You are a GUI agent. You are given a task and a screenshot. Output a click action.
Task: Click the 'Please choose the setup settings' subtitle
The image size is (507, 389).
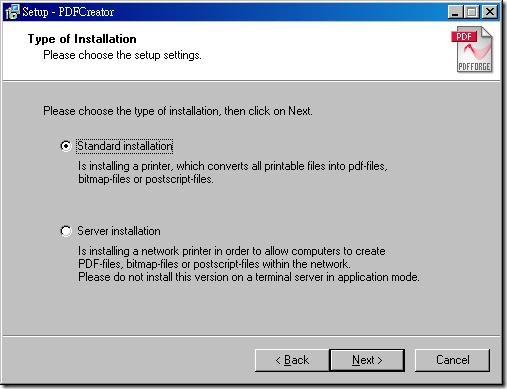click(x=122, y=55)
